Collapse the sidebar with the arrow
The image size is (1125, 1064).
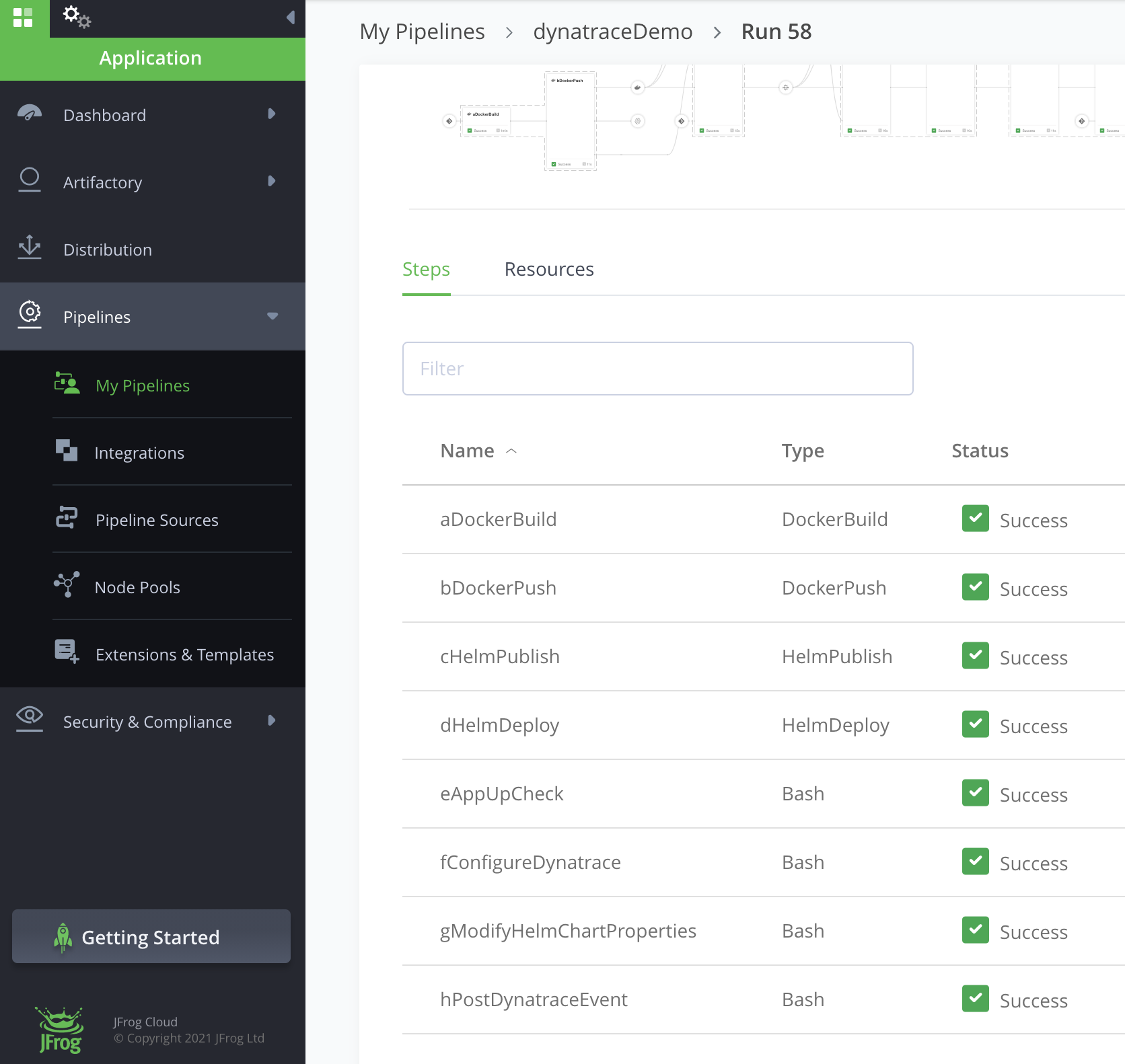coord(291,17)
